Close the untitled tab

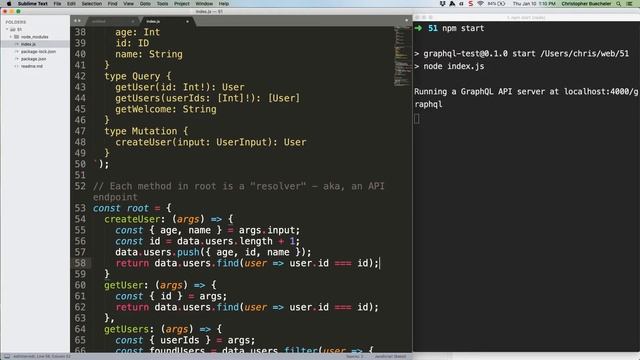coord(133,21)
